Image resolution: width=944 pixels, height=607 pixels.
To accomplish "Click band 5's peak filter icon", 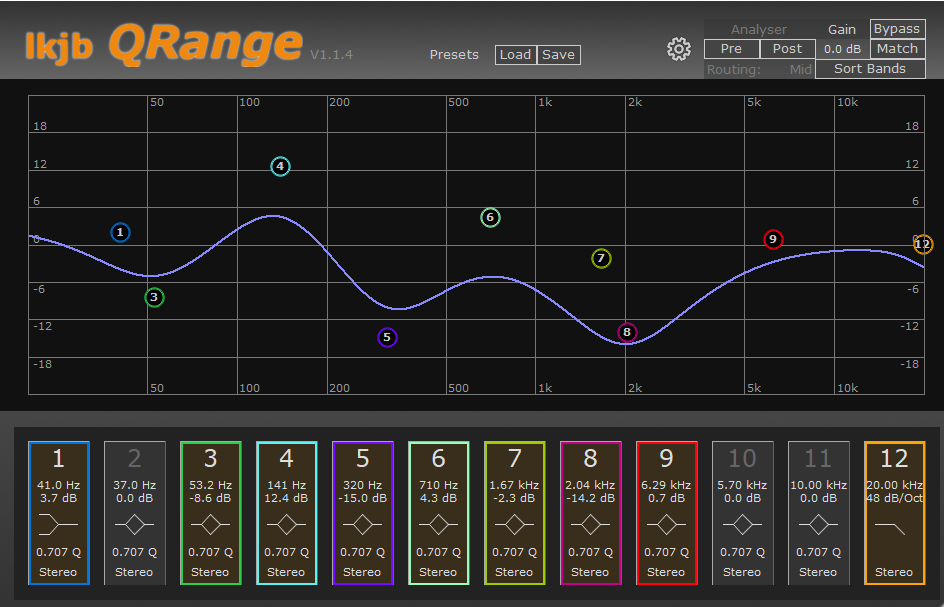I will [x=362, y=524].
